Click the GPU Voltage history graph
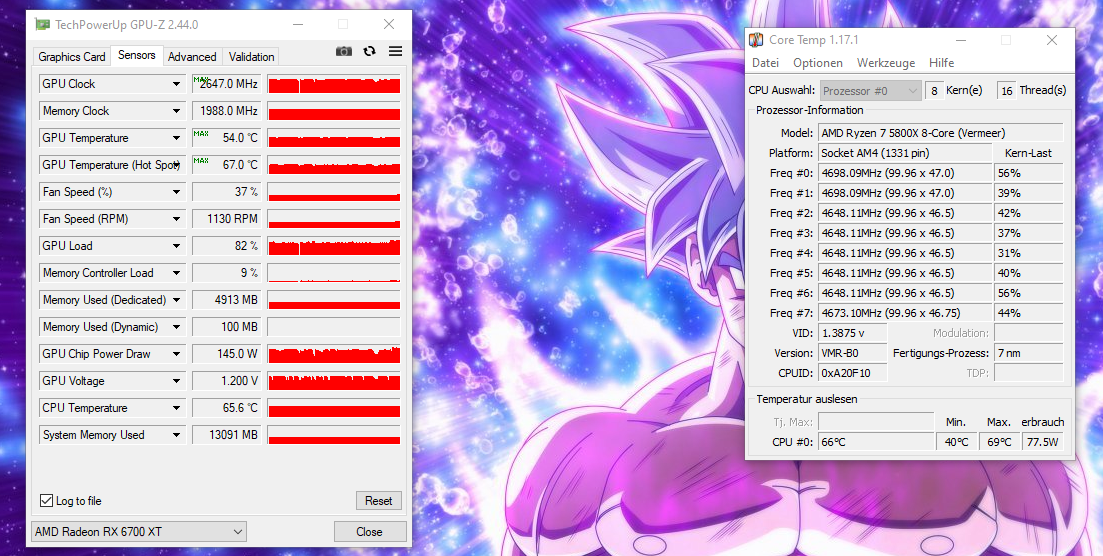1103x556 pixels. click(333, 381)
